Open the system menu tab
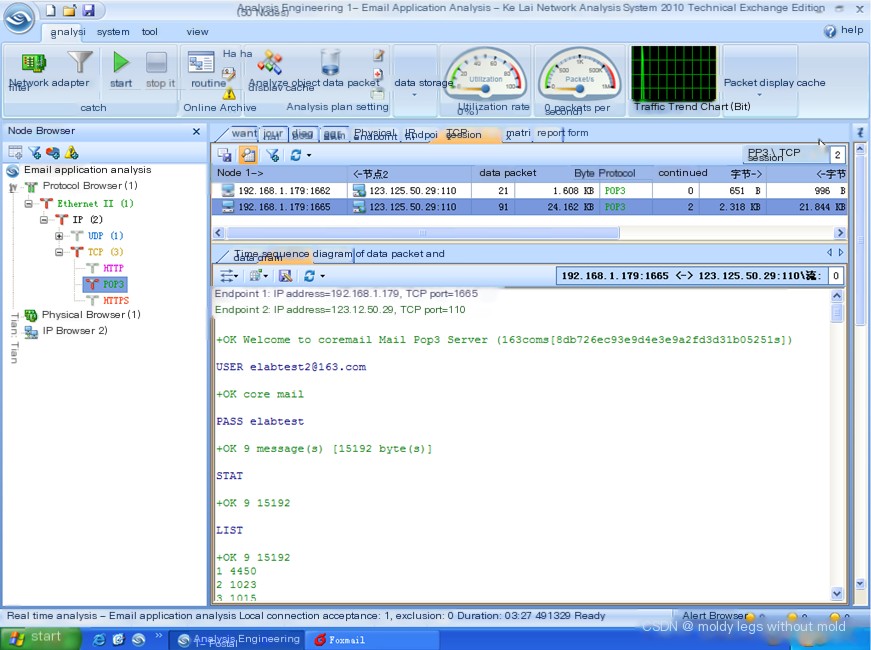The image size is (871, 650). pos(113,31)
